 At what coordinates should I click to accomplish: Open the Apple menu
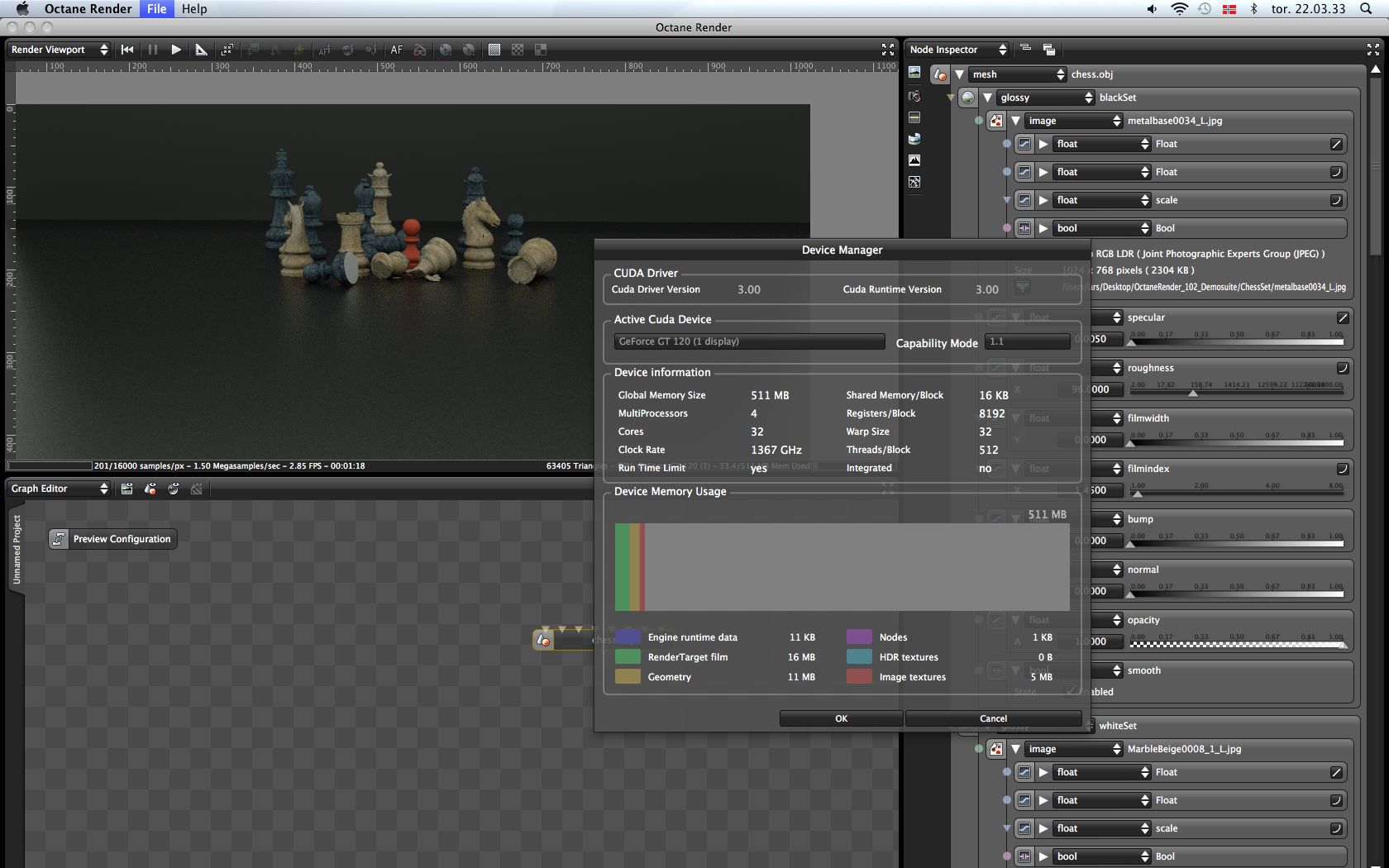(22, 9)
